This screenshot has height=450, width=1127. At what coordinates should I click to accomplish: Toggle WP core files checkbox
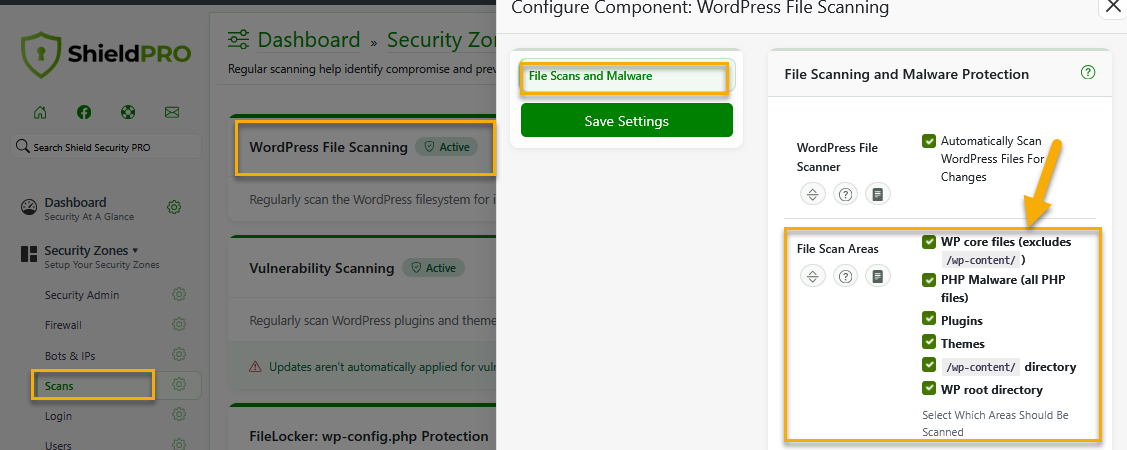click(x=929, y=242)
